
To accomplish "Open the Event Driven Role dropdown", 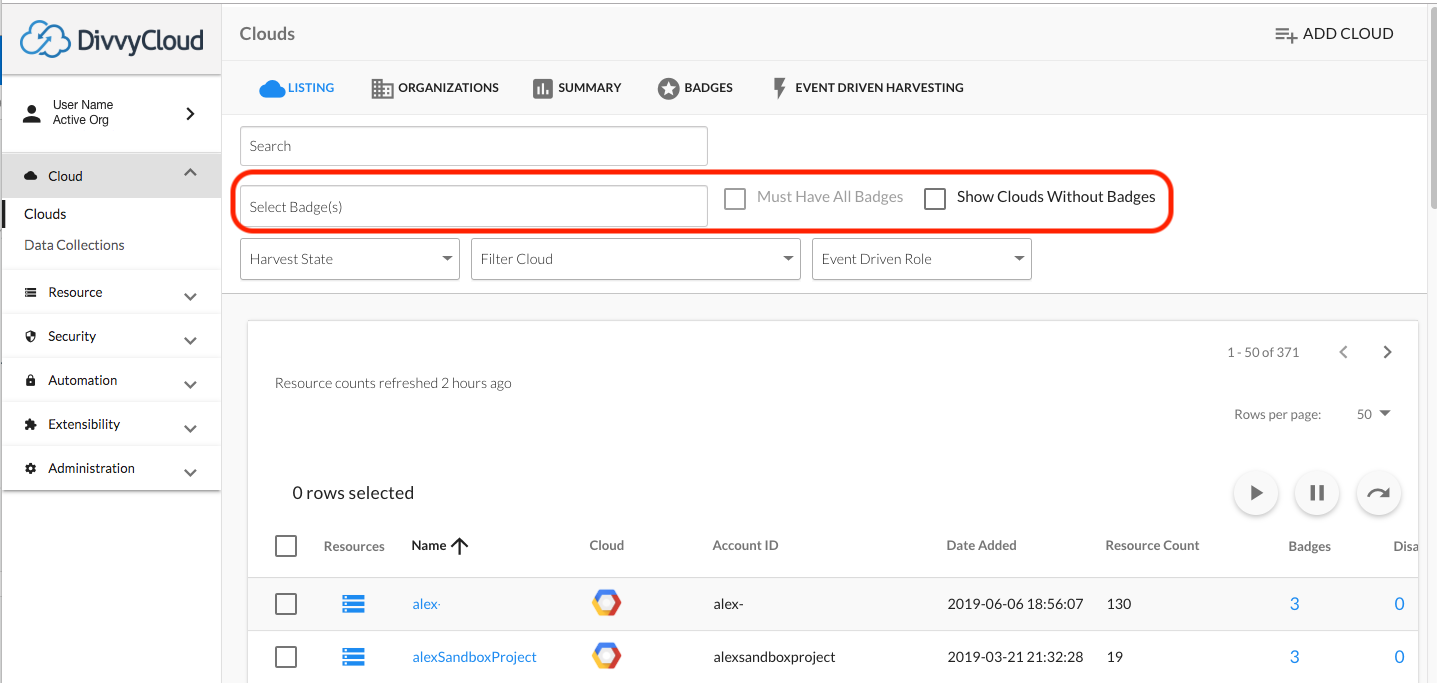I will [922, 259].
